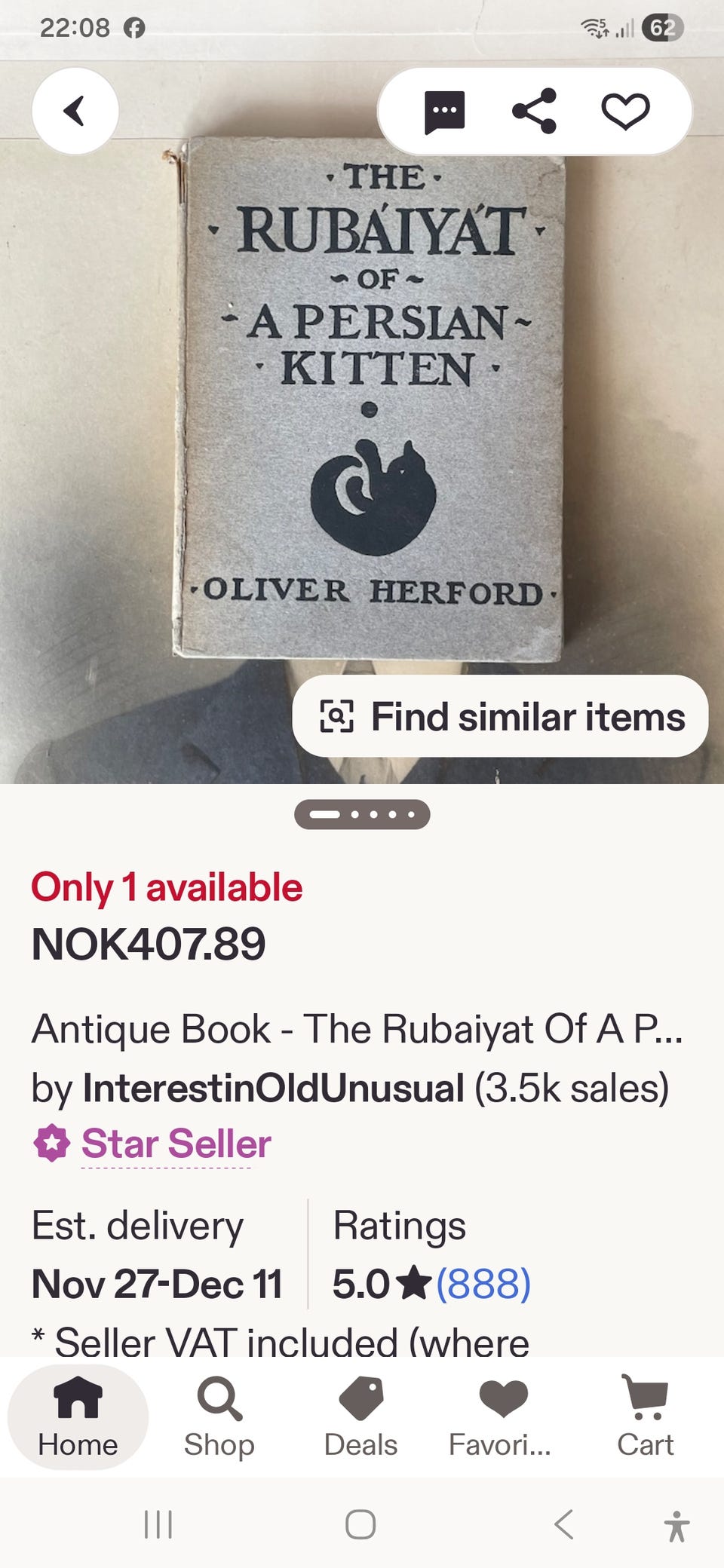Open the message seller chat icon
This screenshot has width=724, height=1568.
[x=444, y=112]
